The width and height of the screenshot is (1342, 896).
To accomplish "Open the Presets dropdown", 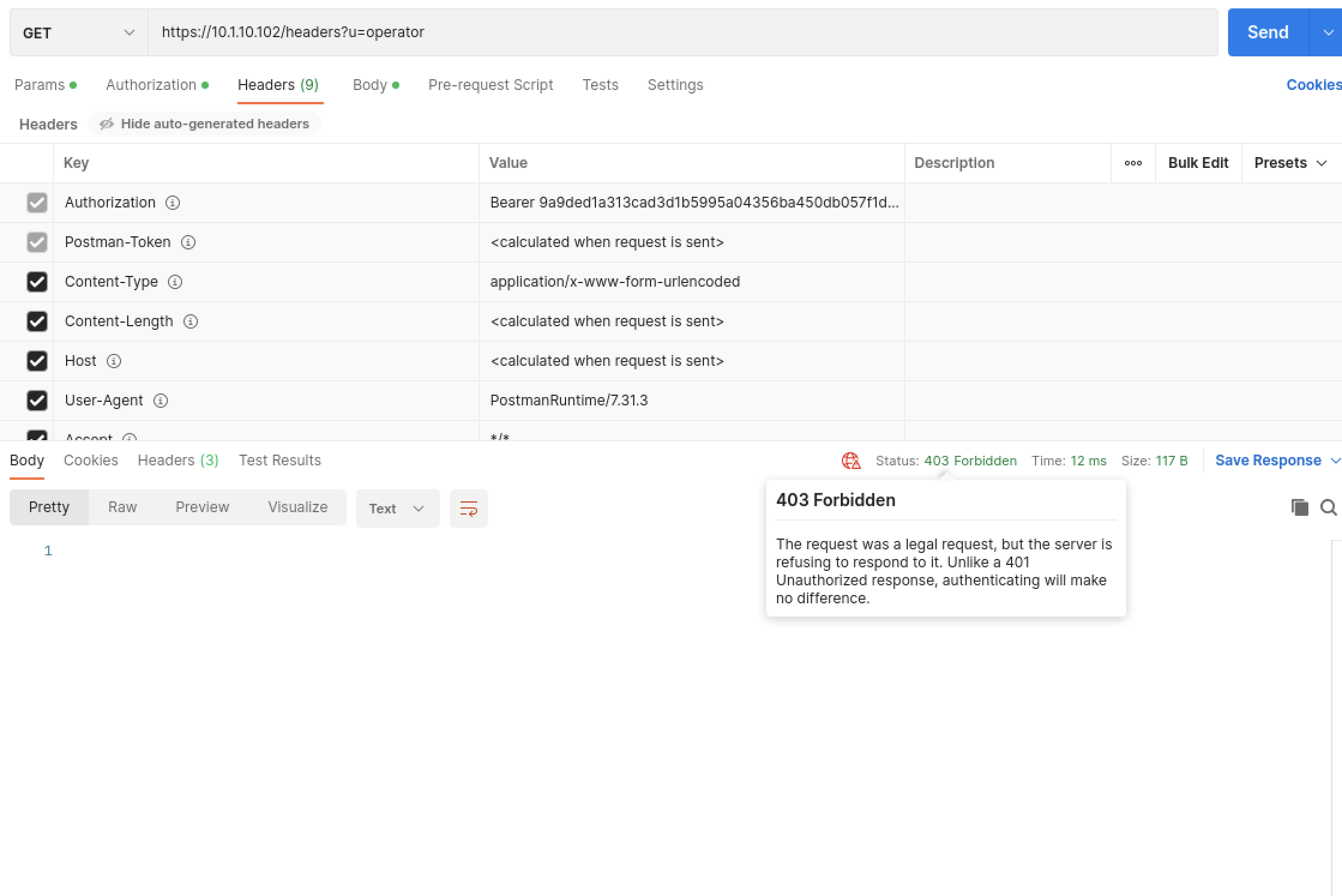I will pos(1291,163).
